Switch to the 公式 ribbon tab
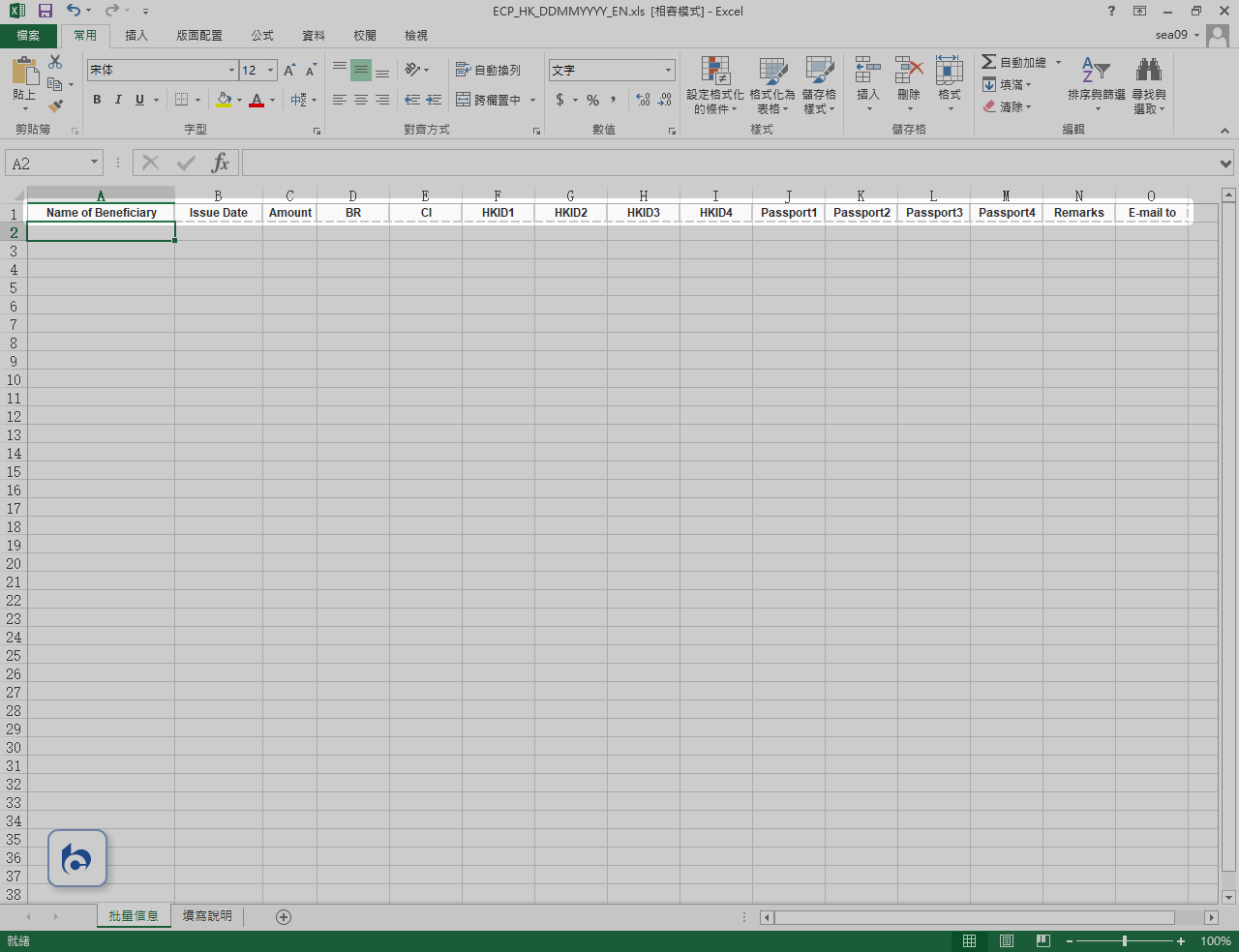This screenshot has width=1239, height=952. 262,35
